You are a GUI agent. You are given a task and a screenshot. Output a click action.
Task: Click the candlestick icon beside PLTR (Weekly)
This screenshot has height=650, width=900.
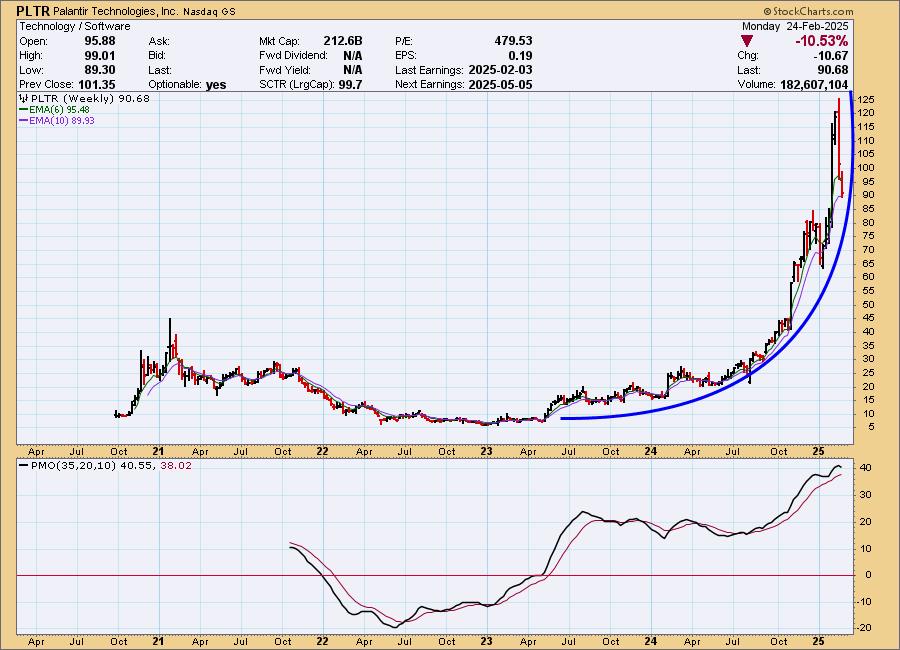[x=24, y=99]
